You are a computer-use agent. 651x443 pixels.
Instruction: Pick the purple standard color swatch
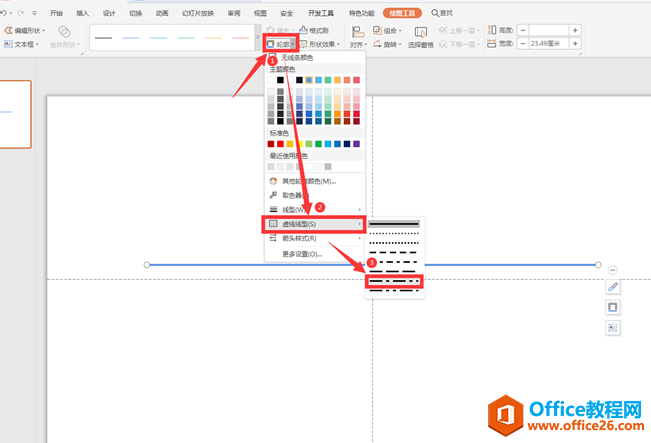(357, 144)
